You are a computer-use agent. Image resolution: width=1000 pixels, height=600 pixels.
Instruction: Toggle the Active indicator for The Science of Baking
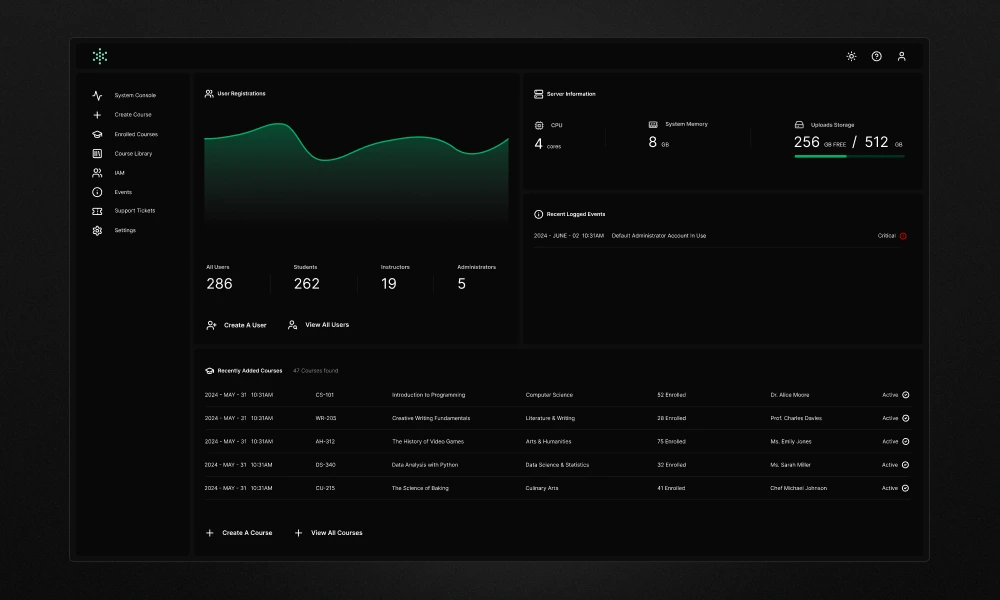click(x=904, y=488)
